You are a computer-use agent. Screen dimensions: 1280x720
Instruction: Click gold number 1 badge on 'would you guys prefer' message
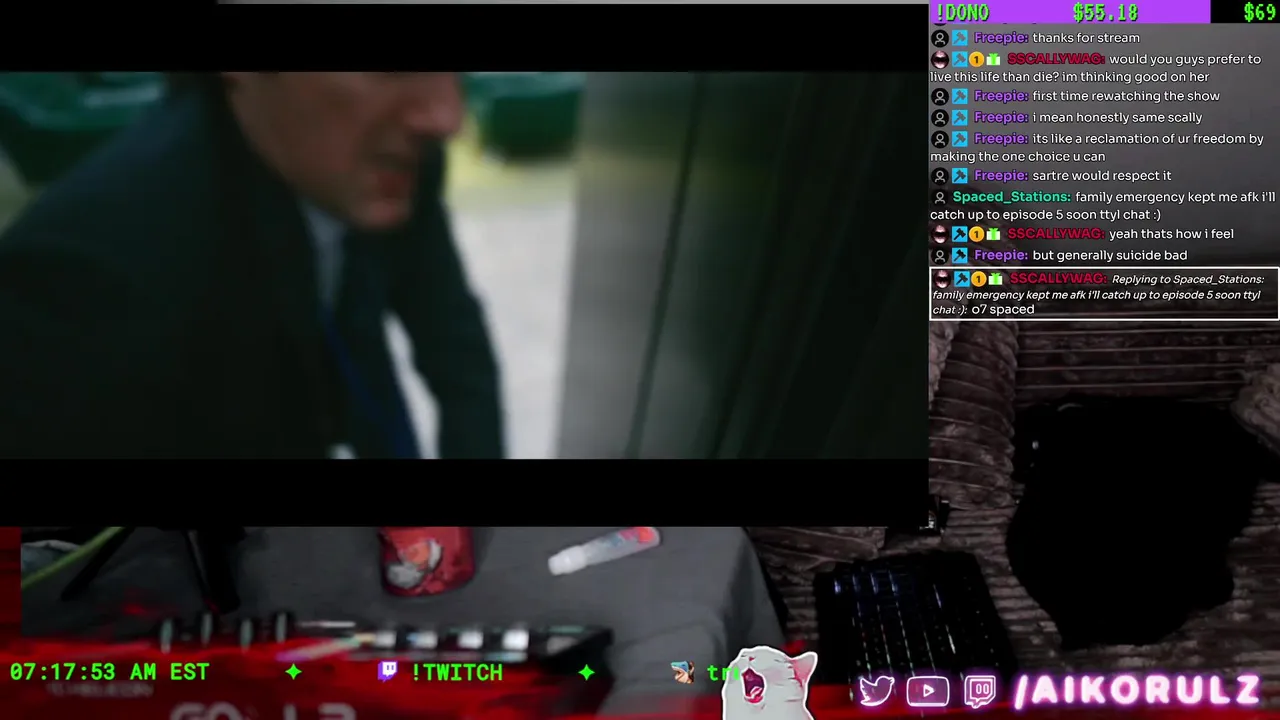[976, 60]
